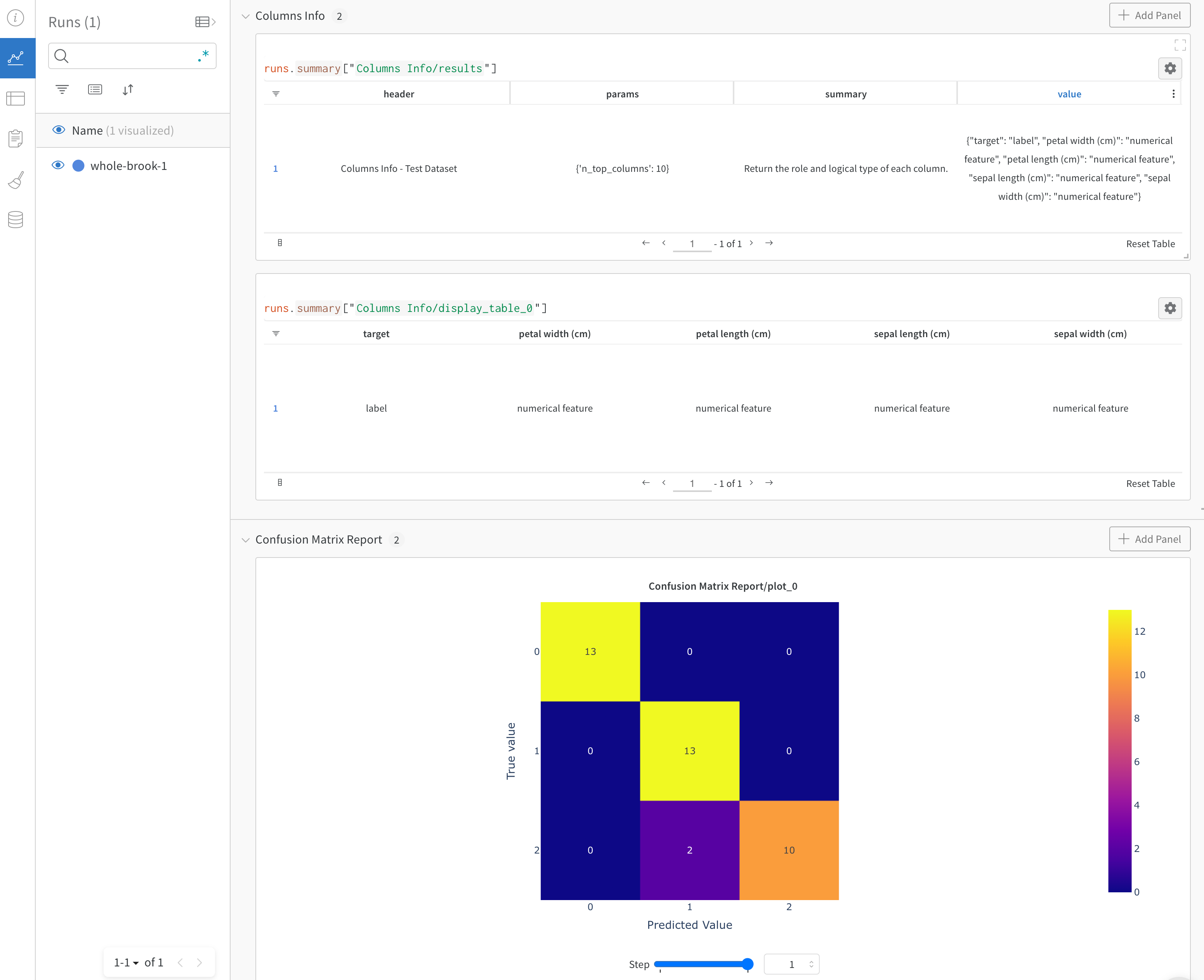The height and width of the screenshot is (980, 1204).
Task: Hide the whole-brook-1 run with its eye toggle
Action: click(58, 165)
